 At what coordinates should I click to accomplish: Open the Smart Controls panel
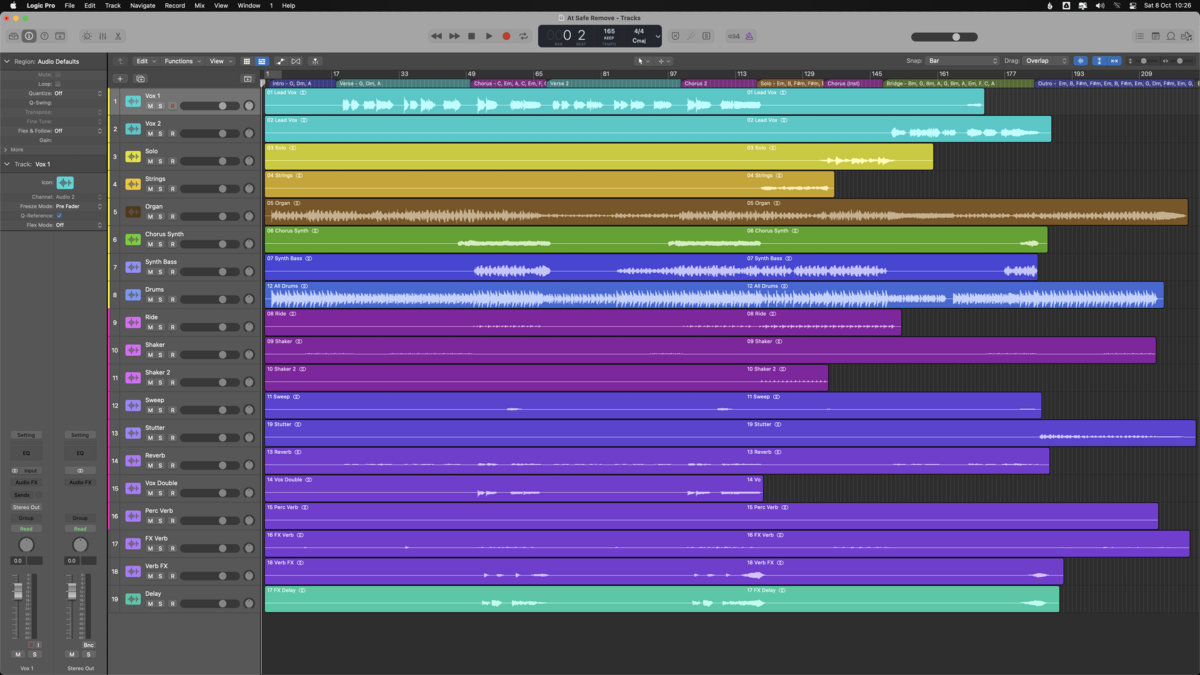86,36
